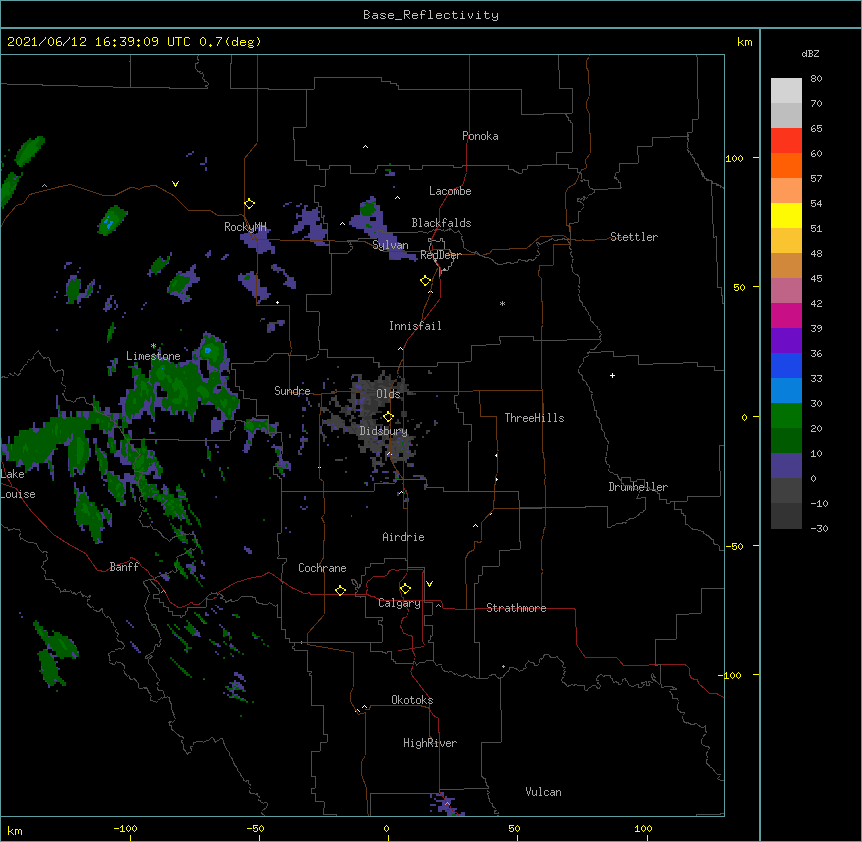862x842 pixels.
Task: Click the yellow station marker south of RedDeer
Action: 425,281
